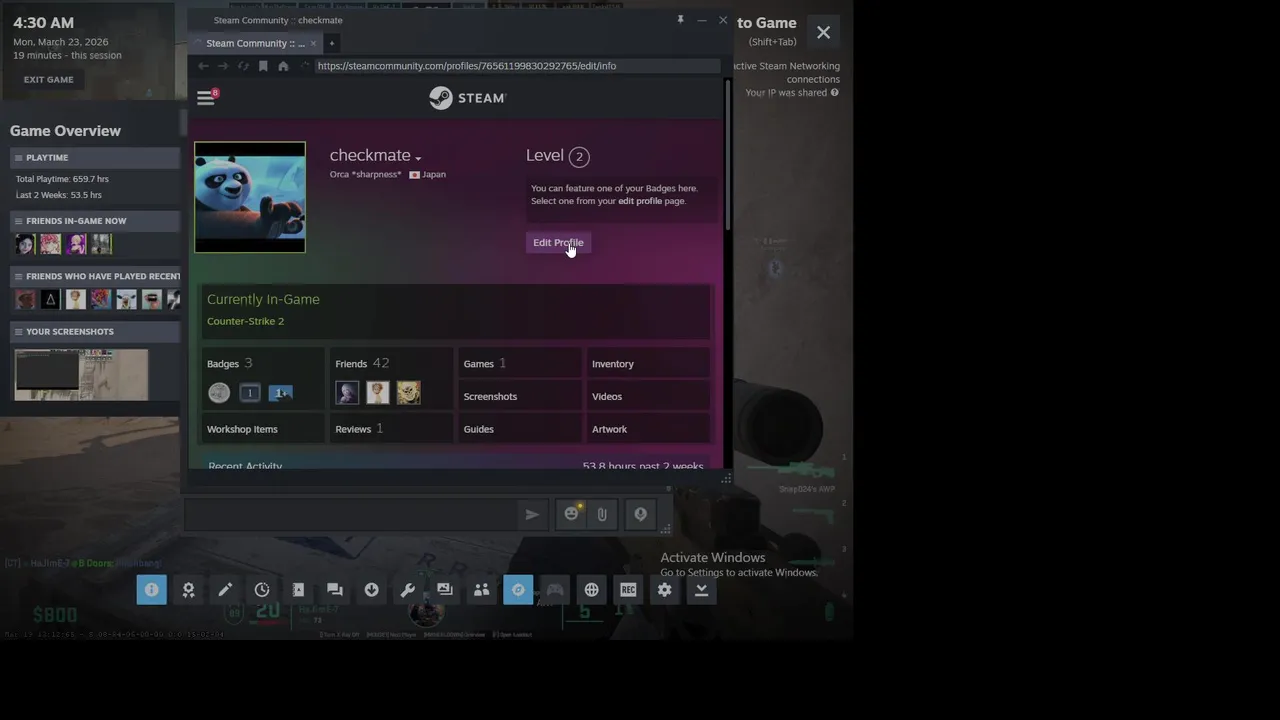Open the profile Guides link
This screenshot has height=720, width=1280.
[478, 429]
